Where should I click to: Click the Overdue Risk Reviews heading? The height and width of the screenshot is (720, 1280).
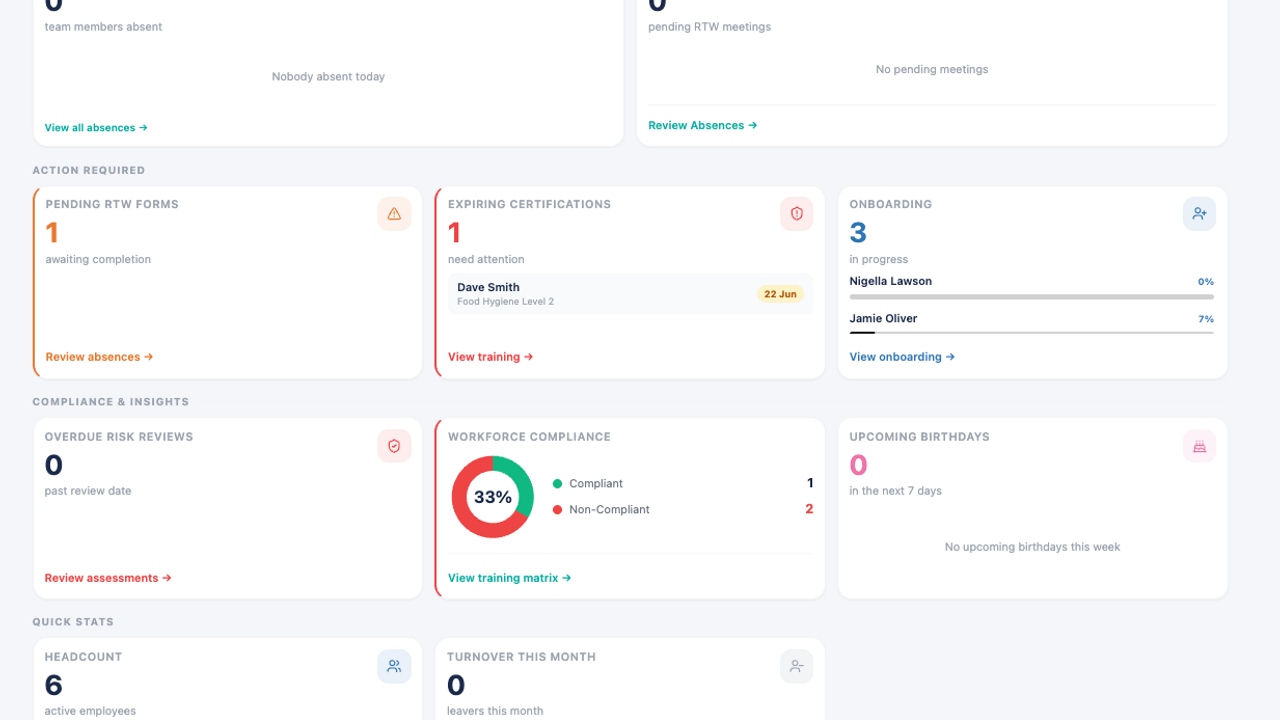119,437
